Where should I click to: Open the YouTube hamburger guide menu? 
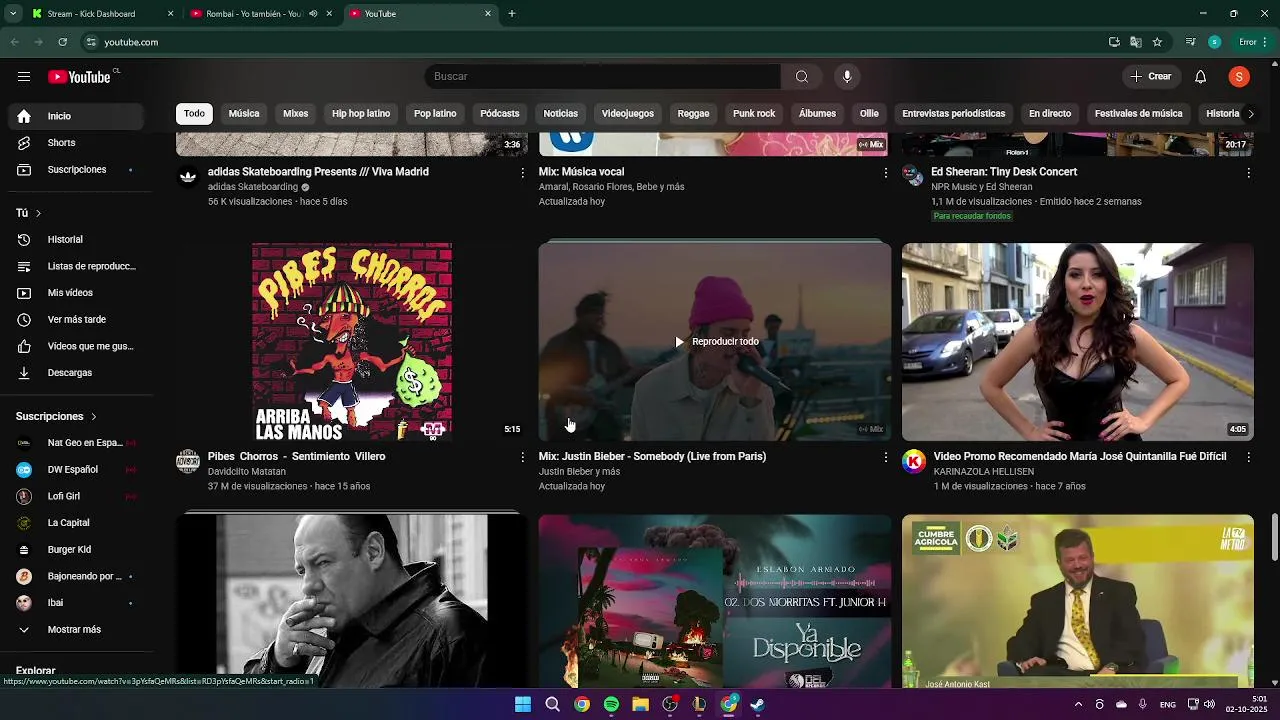[x=24, y=77]
